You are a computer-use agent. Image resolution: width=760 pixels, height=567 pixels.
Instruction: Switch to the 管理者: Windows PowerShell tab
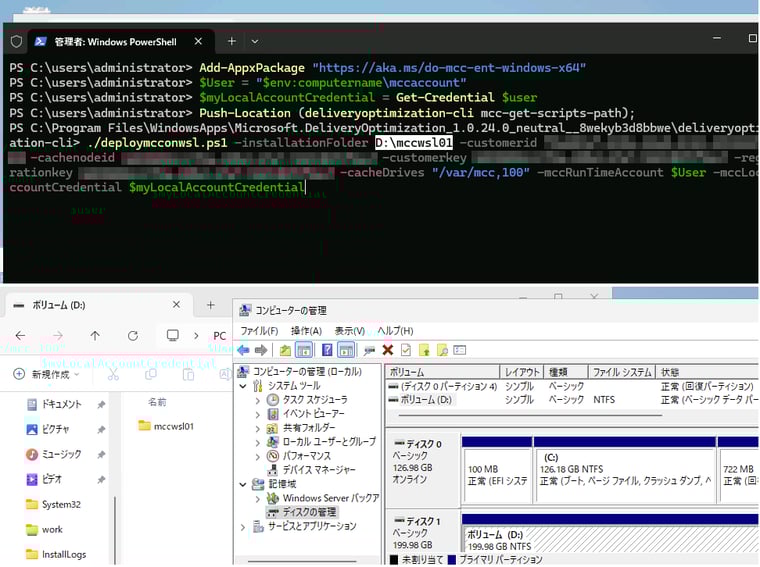tap(115, 42)
